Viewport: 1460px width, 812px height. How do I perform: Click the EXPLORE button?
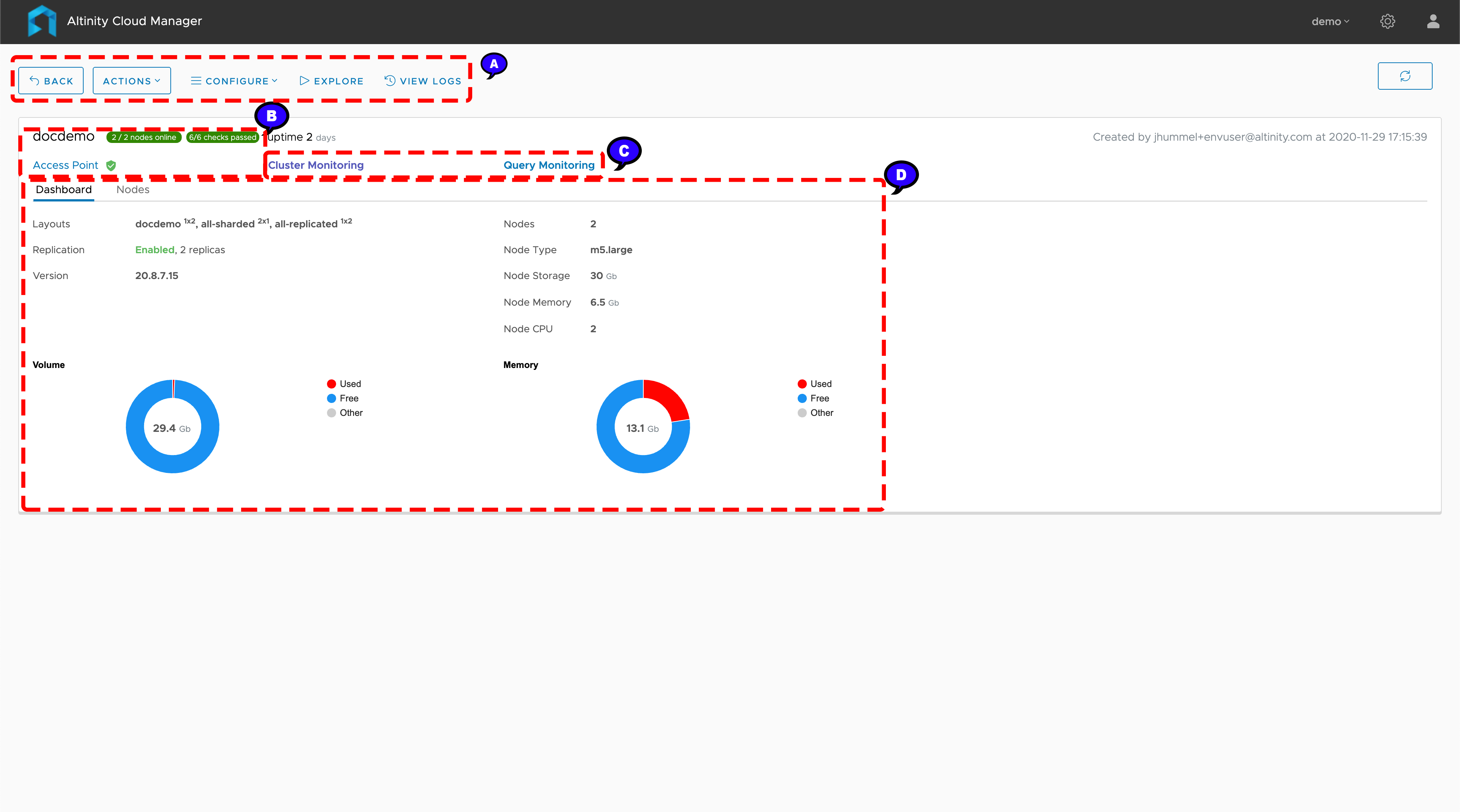coord(332,81)
